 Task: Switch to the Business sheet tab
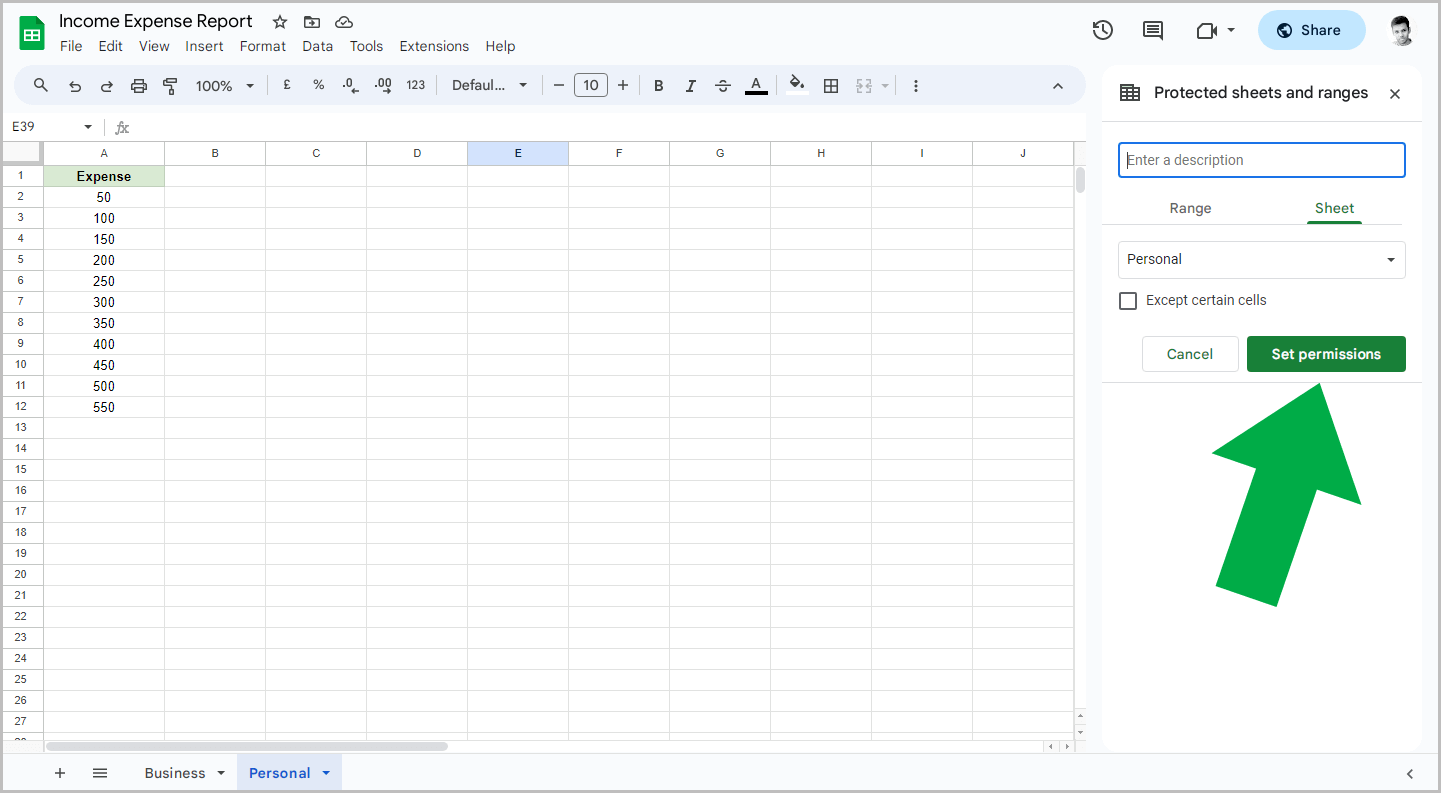click(x=175, y=773)
